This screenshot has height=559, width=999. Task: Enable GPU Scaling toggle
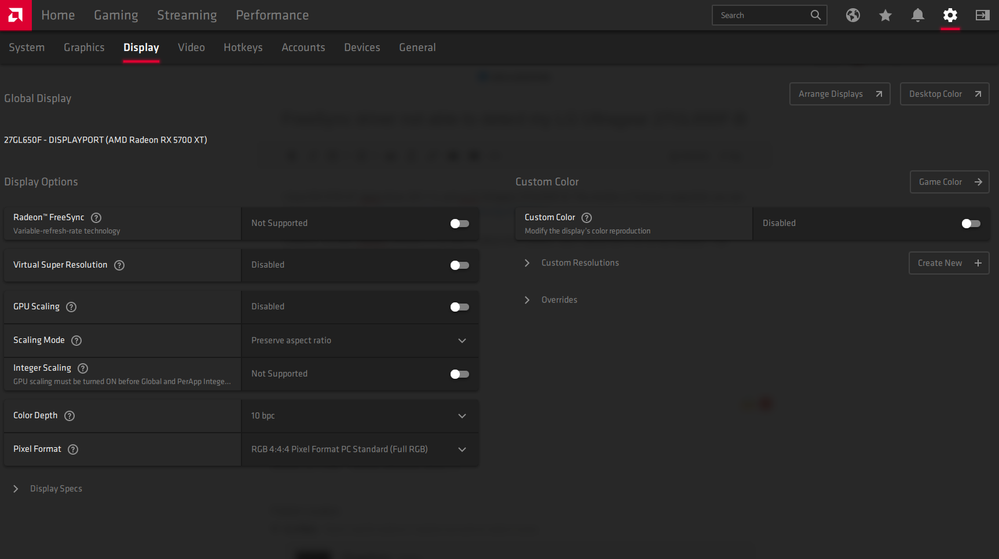pos(459,307)
